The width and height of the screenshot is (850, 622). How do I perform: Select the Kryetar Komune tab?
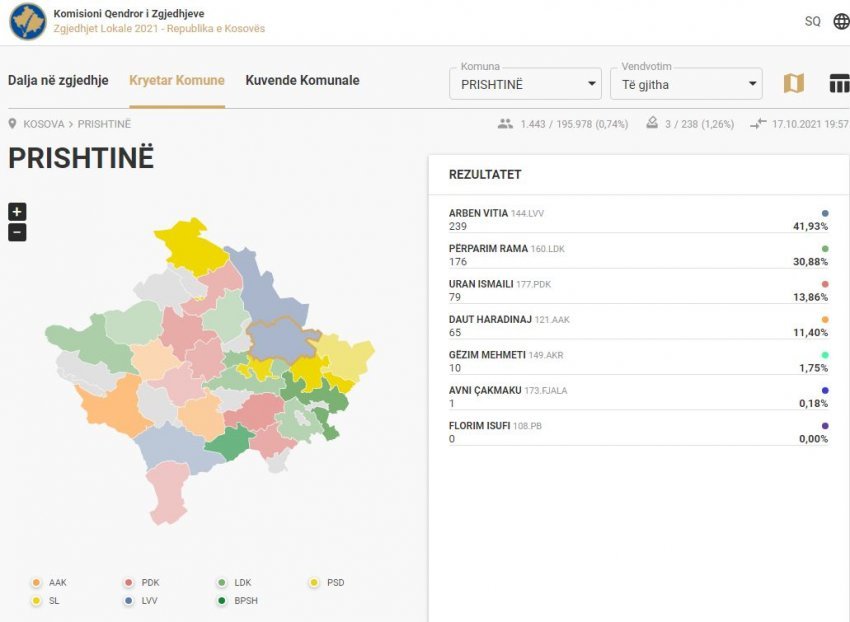pos(177,80)
